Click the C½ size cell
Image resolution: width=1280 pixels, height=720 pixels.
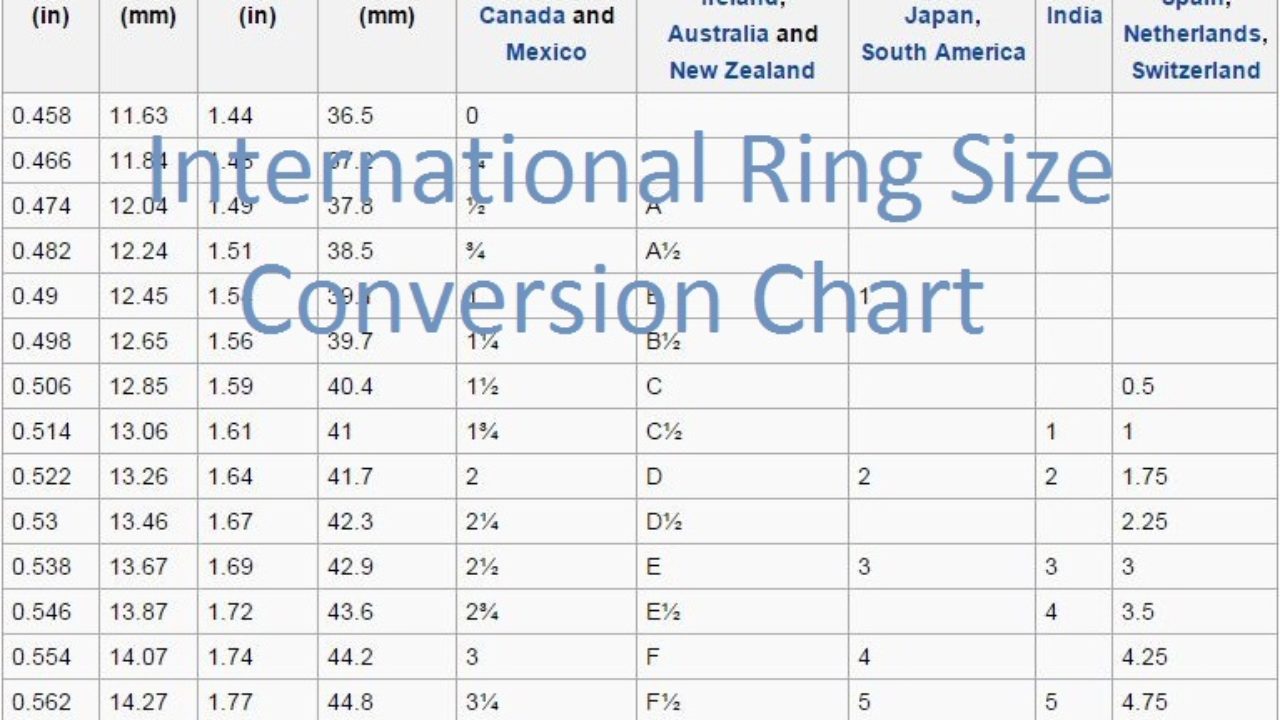click(742, 432)
